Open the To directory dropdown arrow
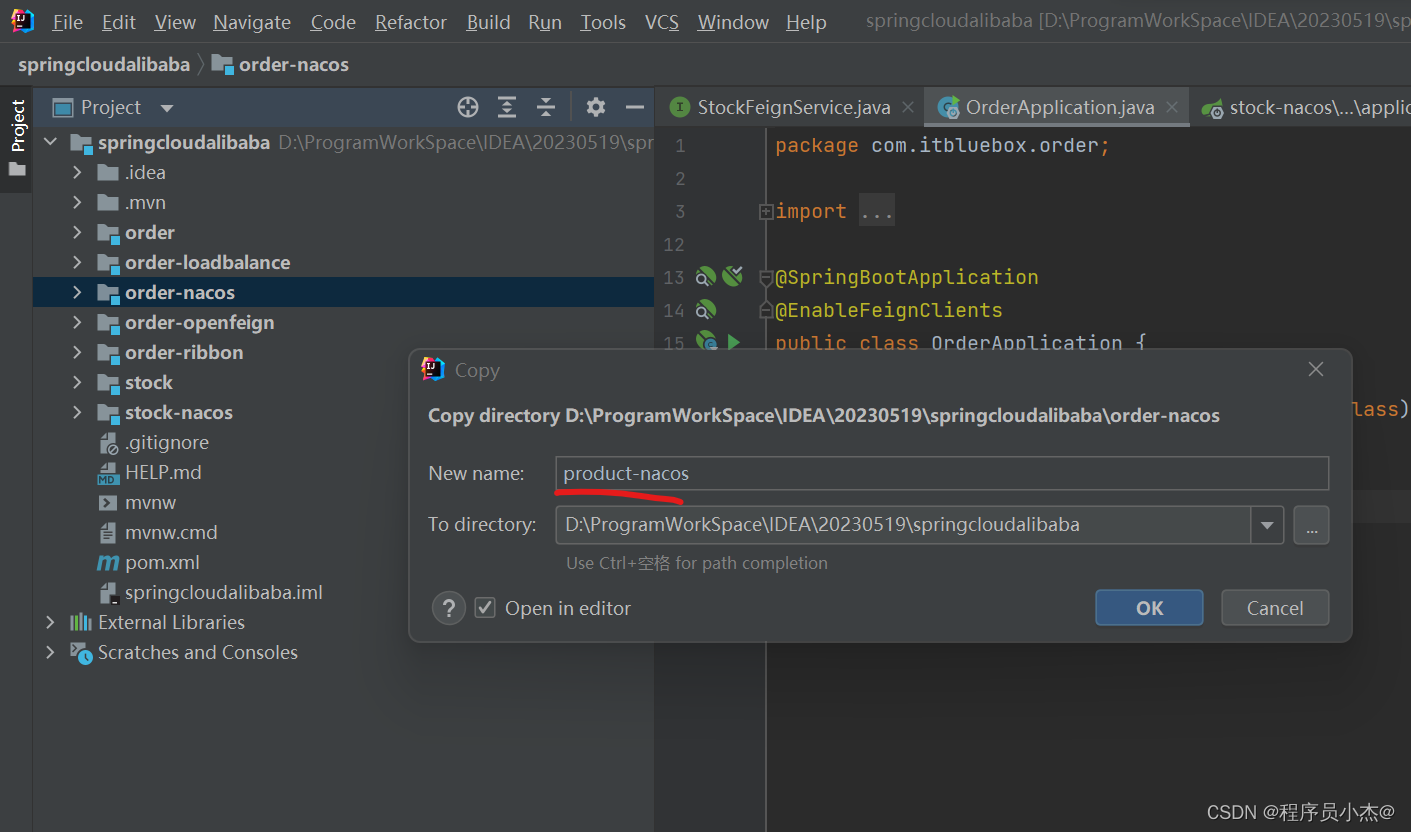Screen dimensions: 1411x832 [x=1267, y=524]
